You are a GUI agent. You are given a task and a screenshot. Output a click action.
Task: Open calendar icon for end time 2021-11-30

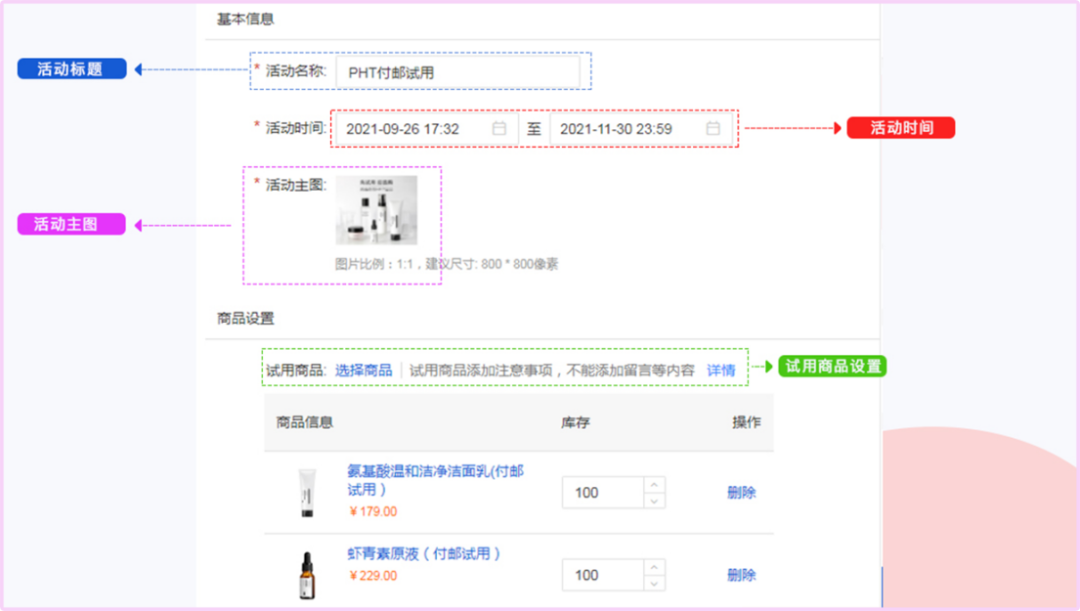point(713,128)
